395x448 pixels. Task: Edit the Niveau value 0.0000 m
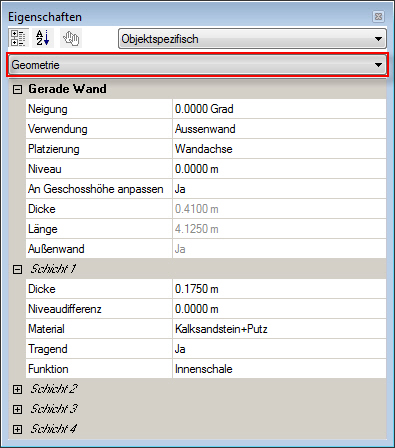(279, 169)
